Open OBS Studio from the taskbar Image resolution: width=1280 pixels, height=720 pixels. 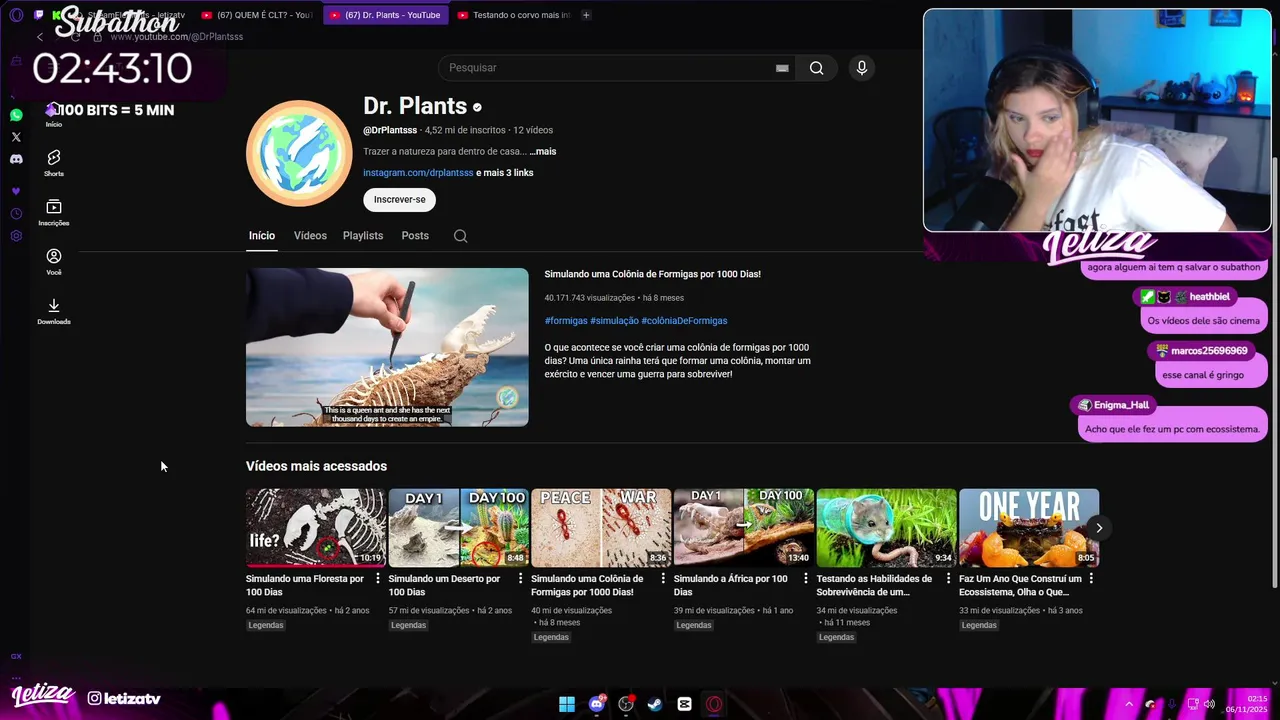click(626, 704)
